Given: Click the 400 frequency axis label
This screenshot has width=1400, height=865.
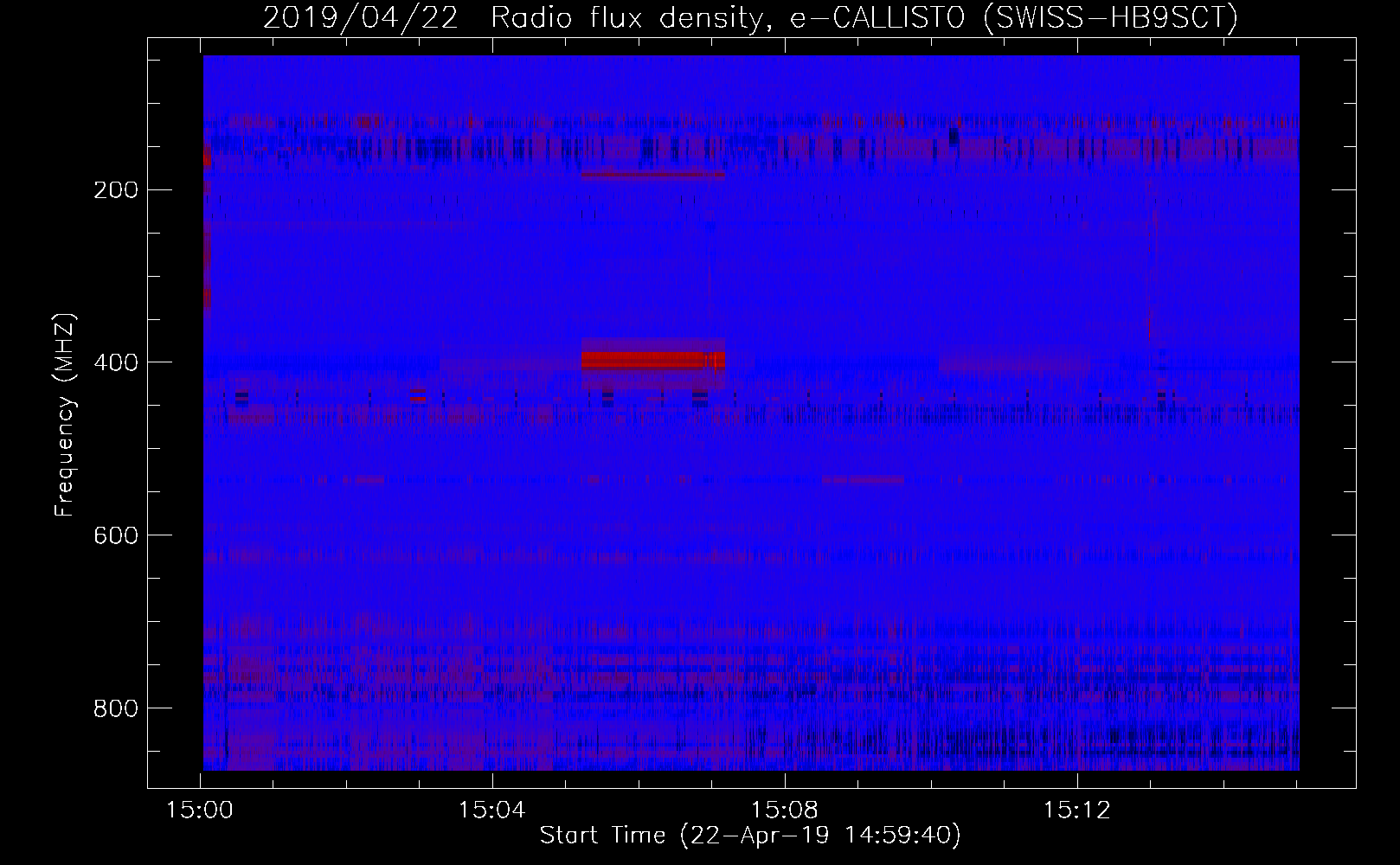Looking at the screenshot, I should [116, 362].
